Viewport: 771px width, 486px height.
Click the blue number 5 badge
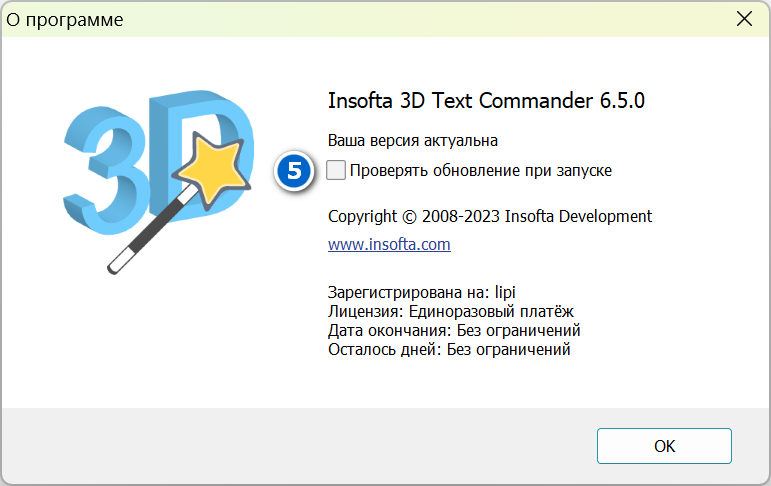pos(294,171)
